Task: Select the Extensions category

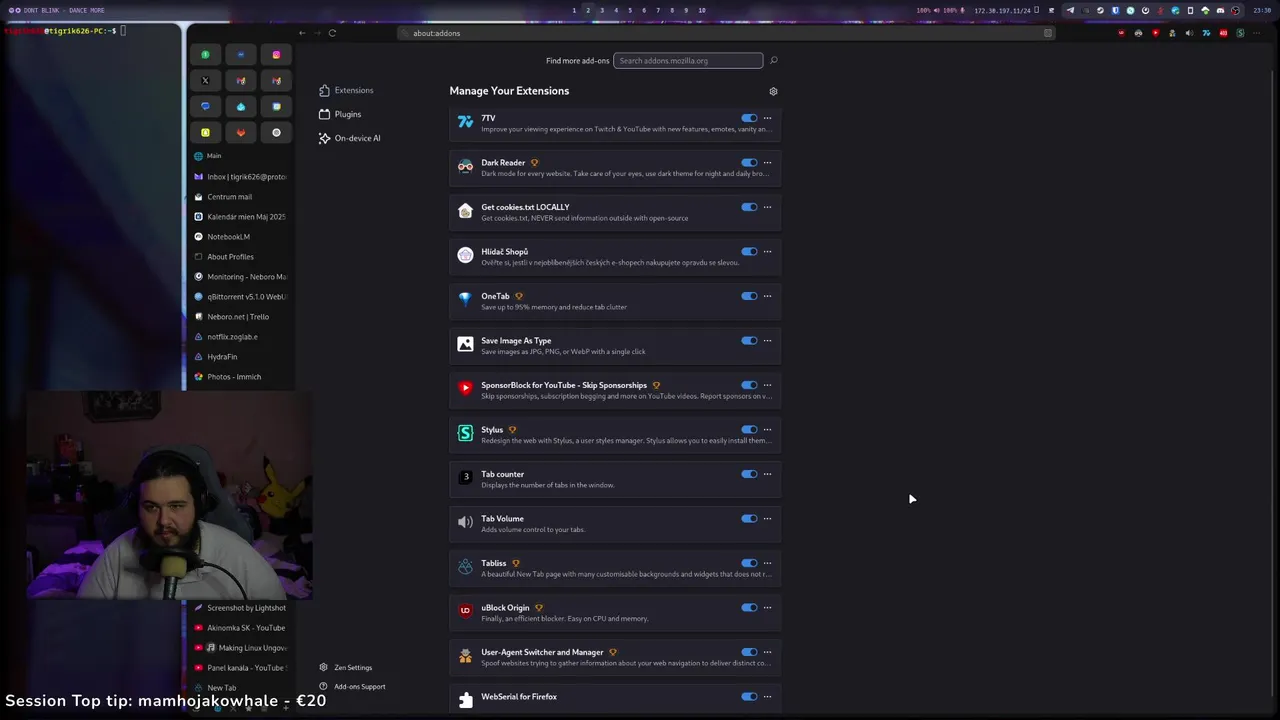Action: point(346,90)
